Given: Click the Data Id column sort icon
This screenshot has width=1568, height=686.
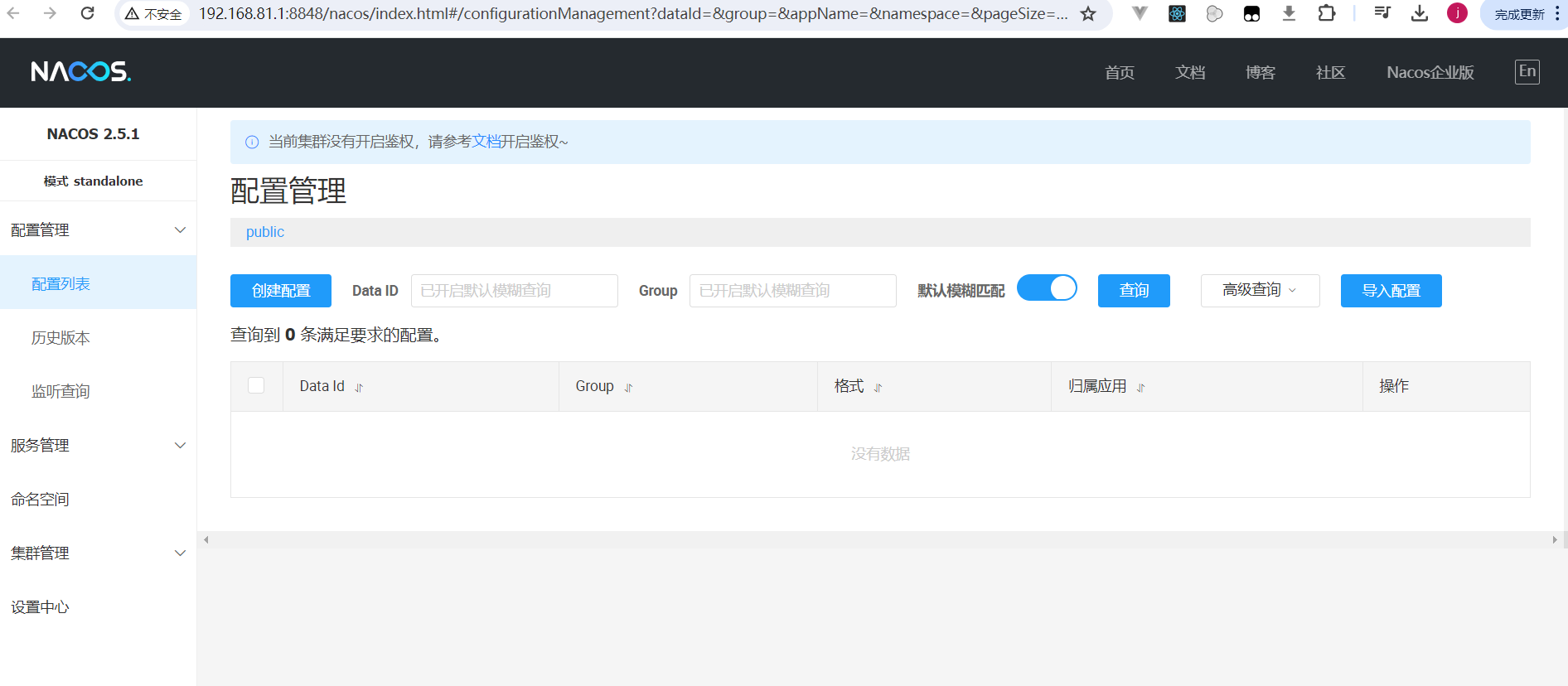Looking at the screenshot, I should click(359, 388).
